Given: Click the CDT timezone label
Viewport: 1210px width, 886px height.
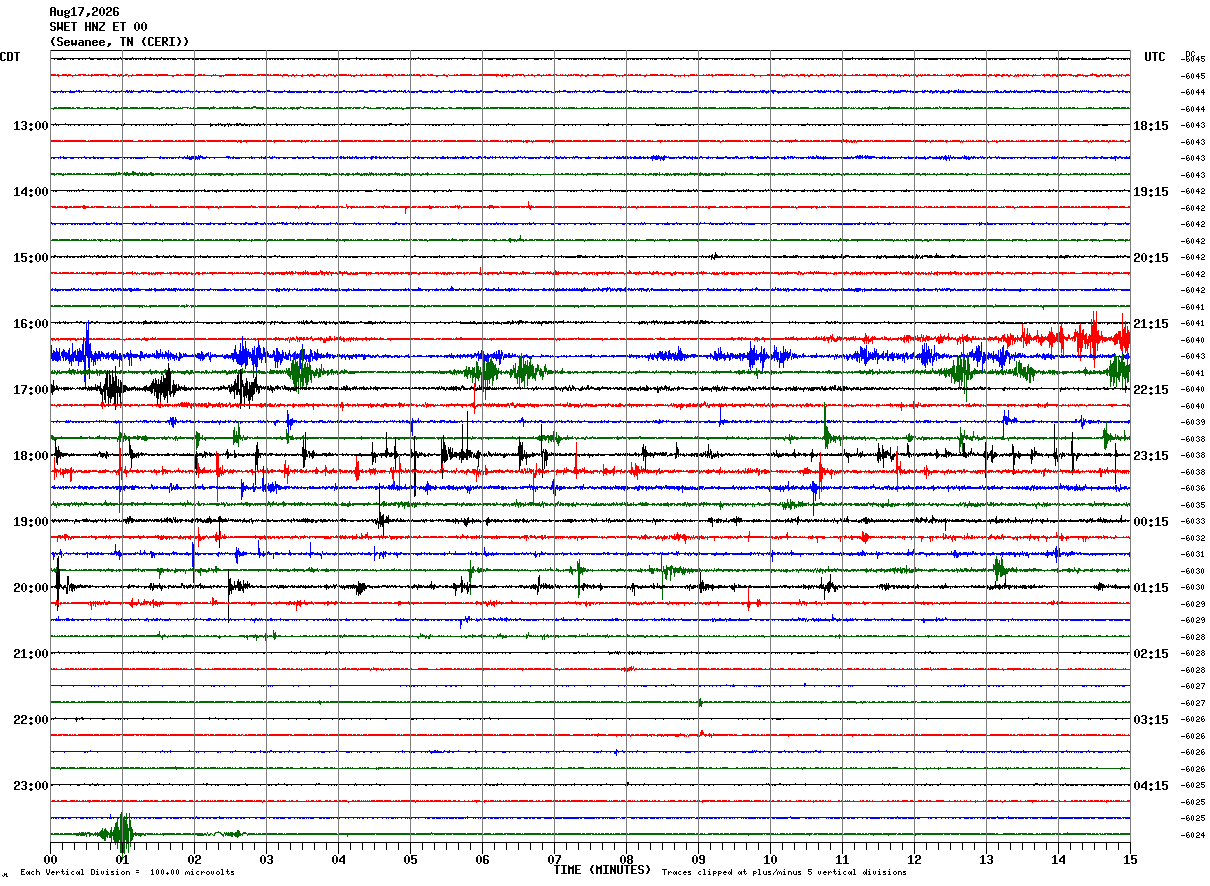Looking at the screenshot, I should 10,57.
